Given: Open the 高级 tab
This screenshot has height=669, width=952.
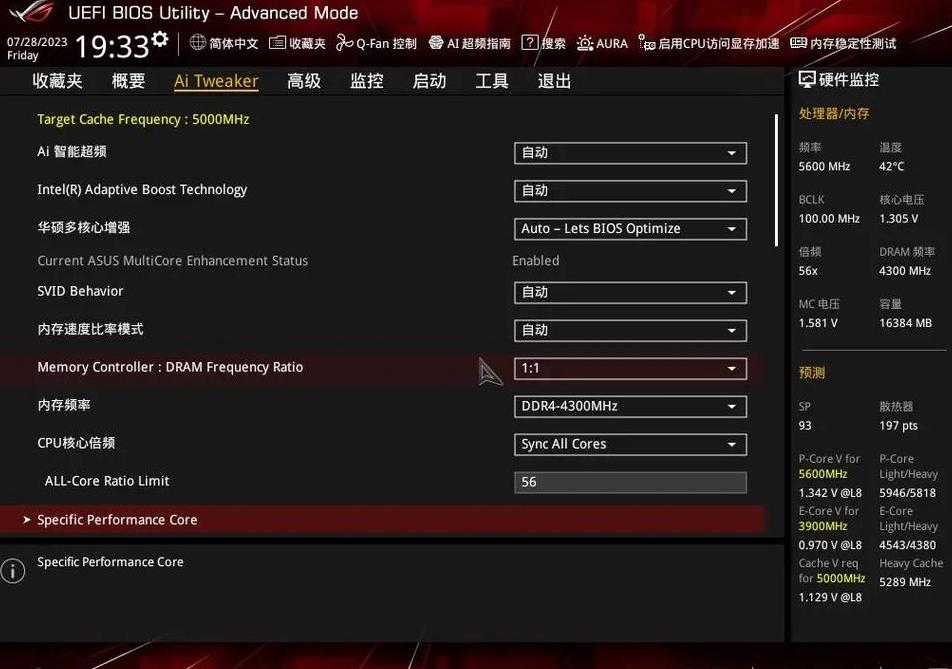Looking at the screenshot, I should pos(304,81).
